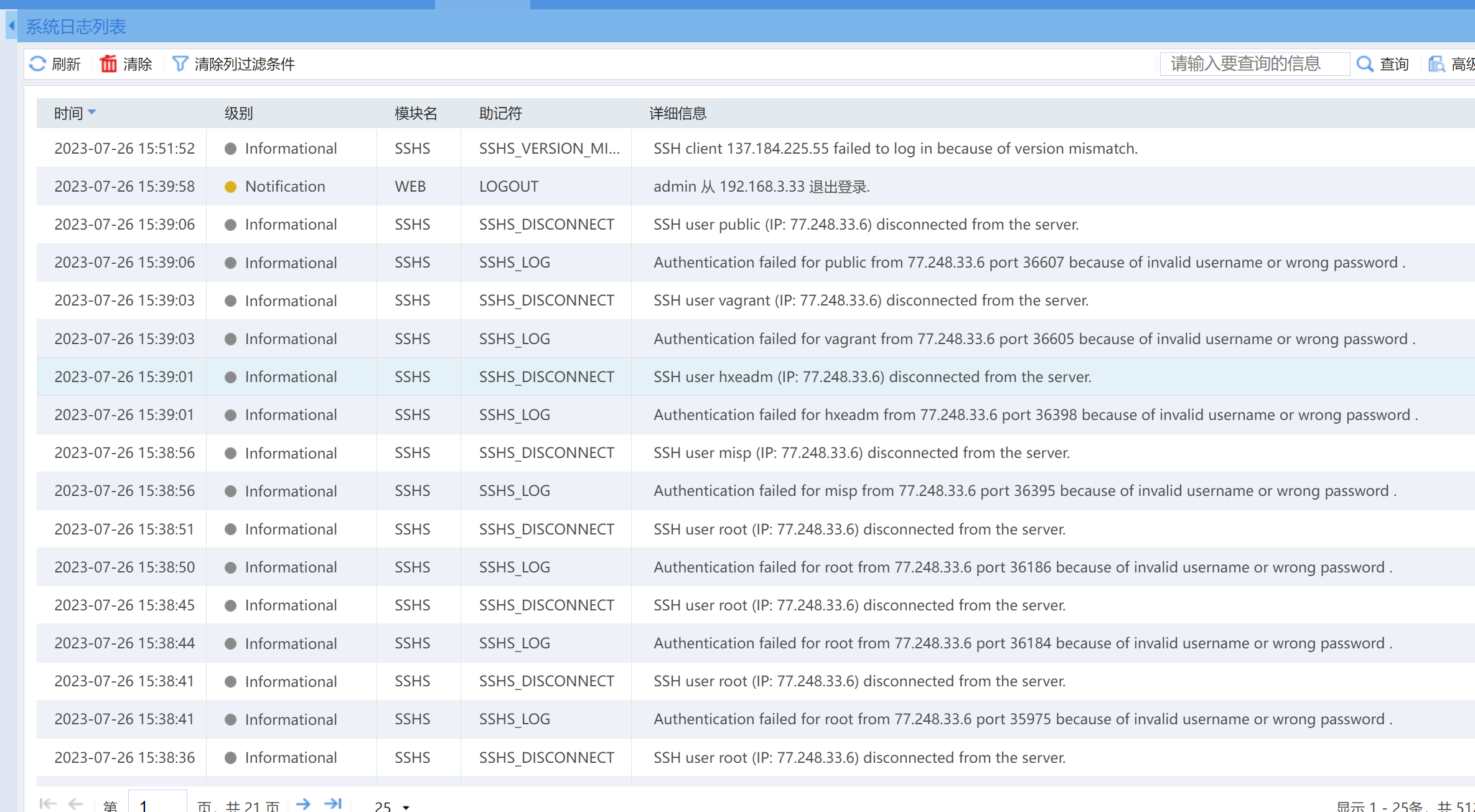
Task: Click the magnifier query (查询) icon
Action: click(1365, 63)
